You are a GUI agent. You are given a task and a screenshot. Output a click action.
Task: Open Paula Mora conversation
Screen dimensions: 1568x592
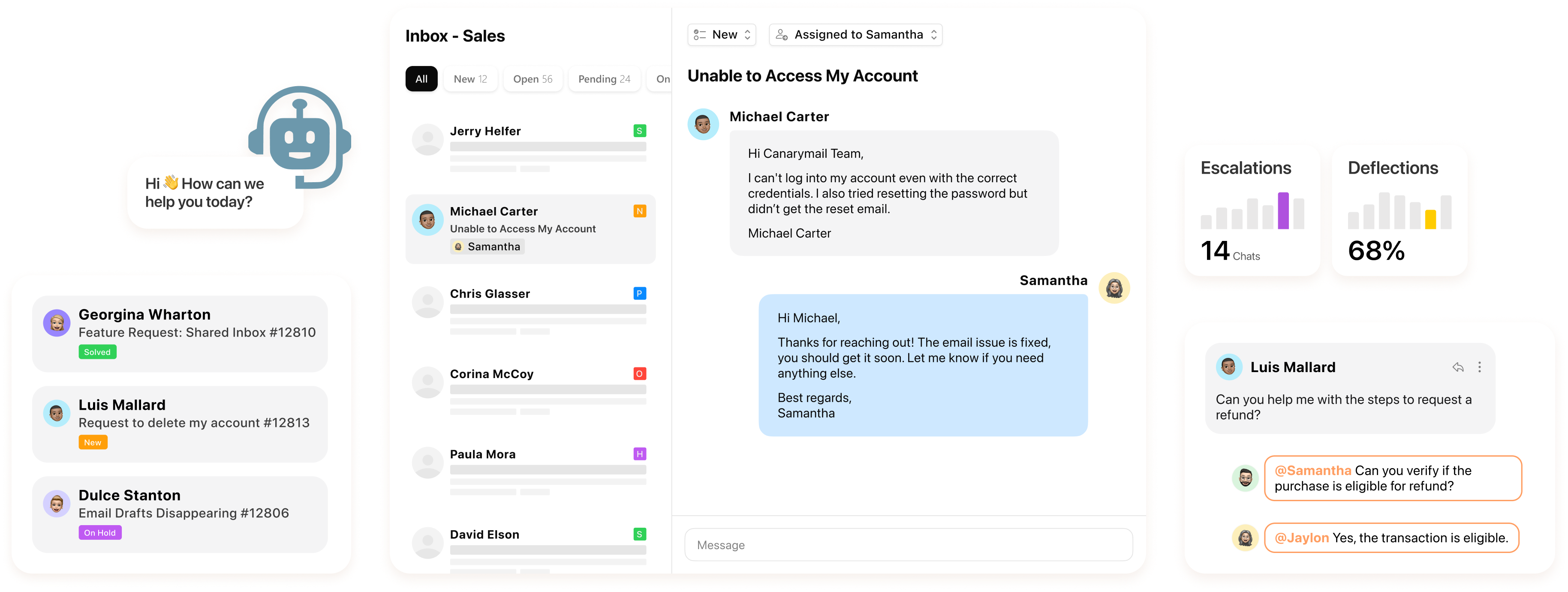tap(530, 471)
